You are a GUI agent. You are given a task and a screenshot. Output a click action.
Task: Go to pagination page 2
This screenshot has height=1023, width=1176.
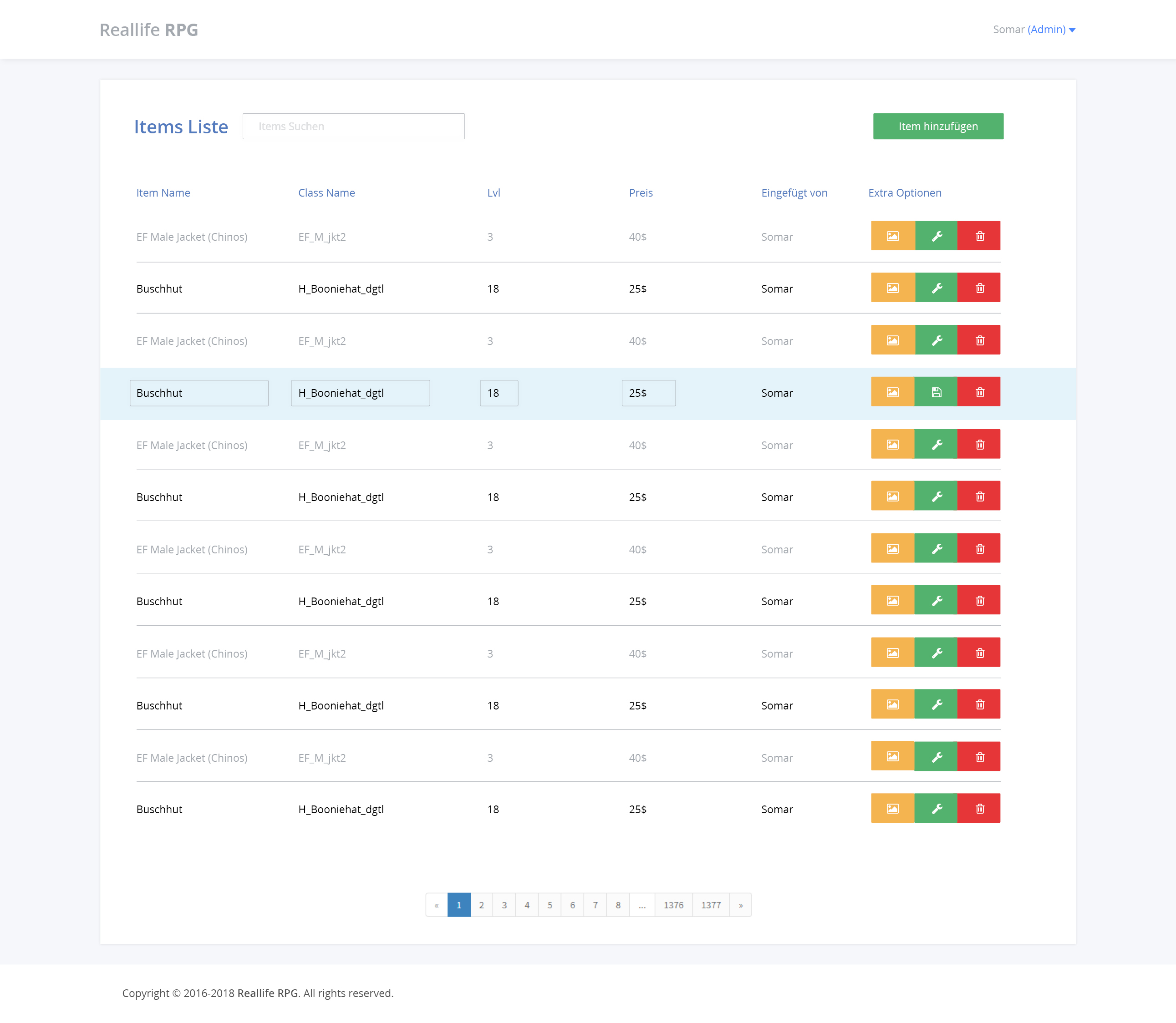pos(482,905)
